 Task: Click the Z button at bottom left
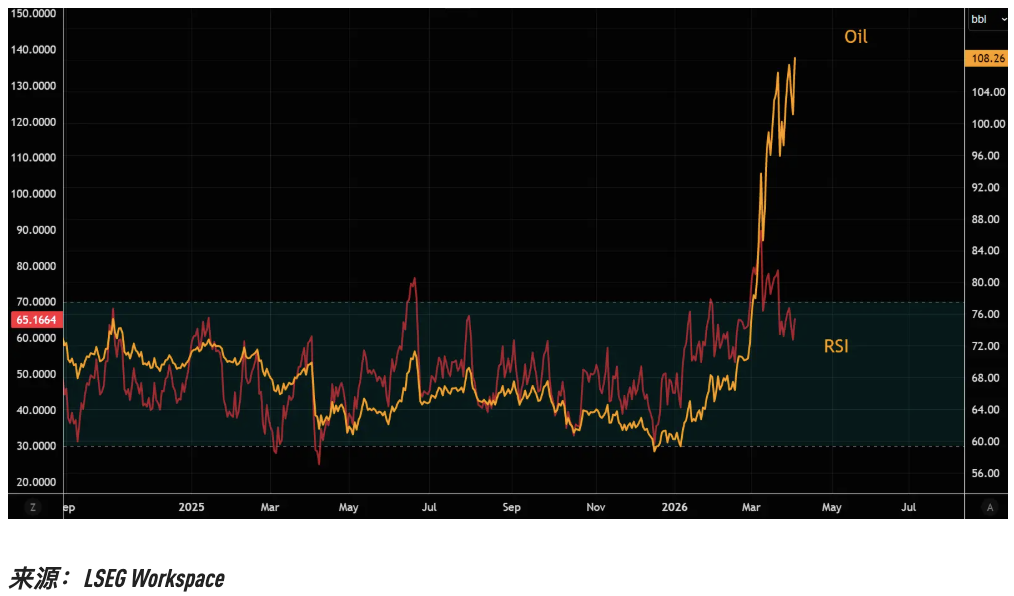[x=33, y=507]
